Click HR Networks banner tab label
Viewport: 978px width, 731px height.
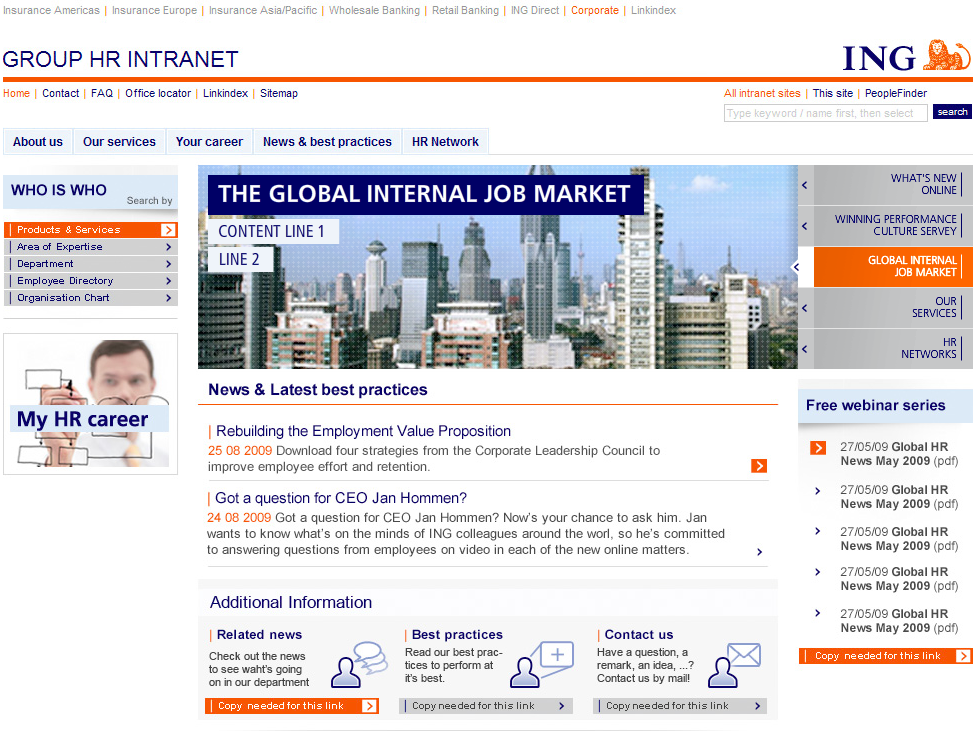tap(929, 348)
